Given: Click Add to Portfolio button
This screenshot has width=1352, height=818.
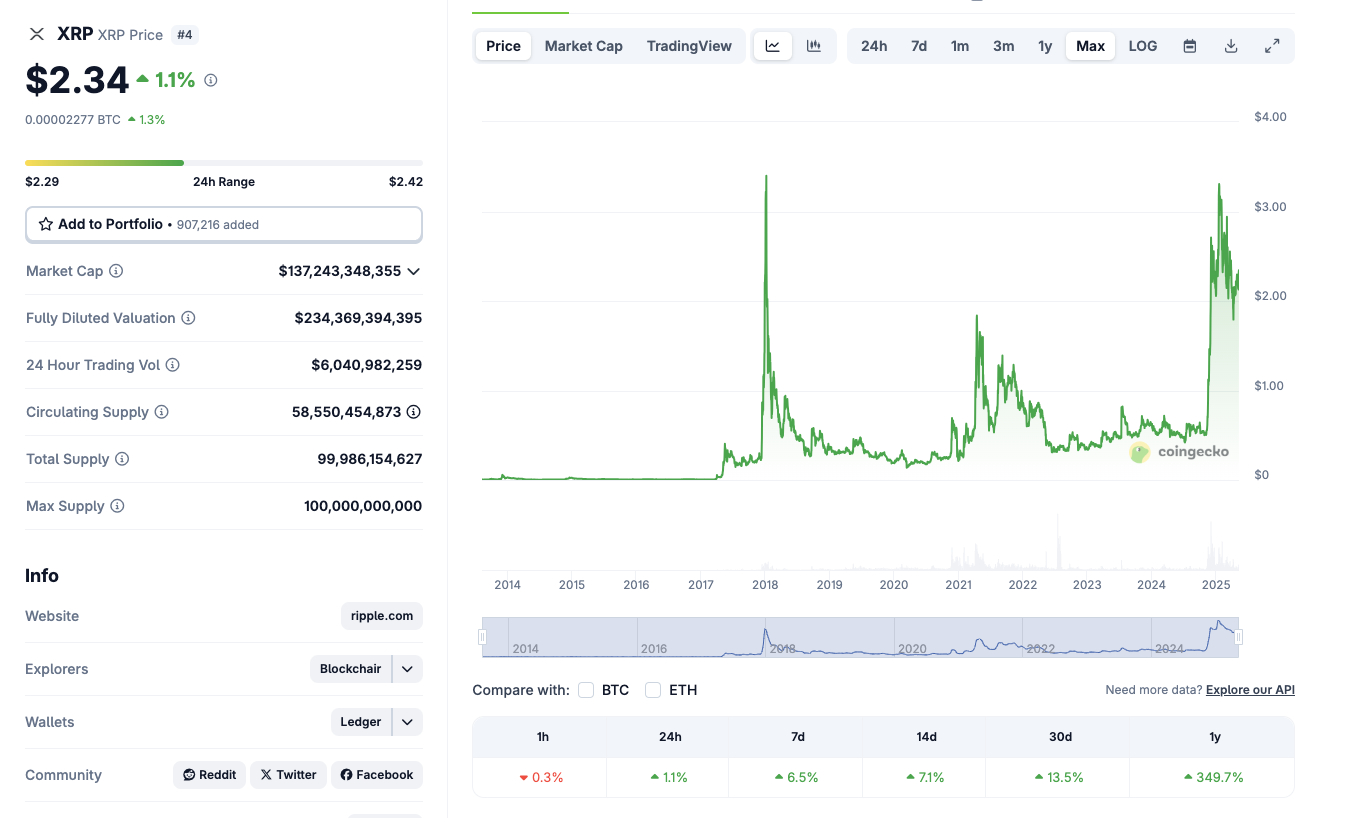Looking at the screenshot, I should coord(224,224).
